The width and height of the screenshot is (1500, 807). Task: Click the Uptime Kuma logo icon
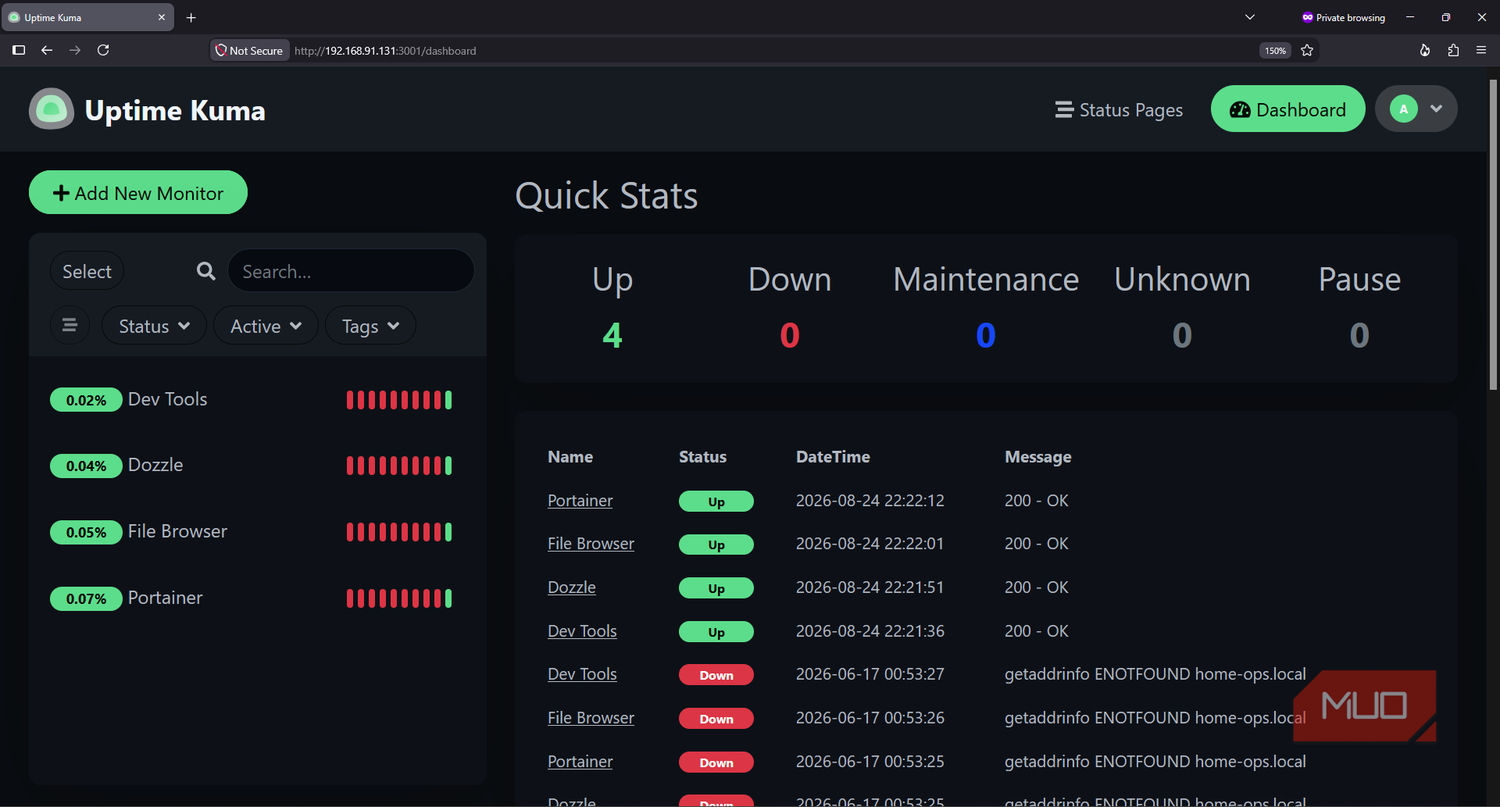click(x=51, y=109)
